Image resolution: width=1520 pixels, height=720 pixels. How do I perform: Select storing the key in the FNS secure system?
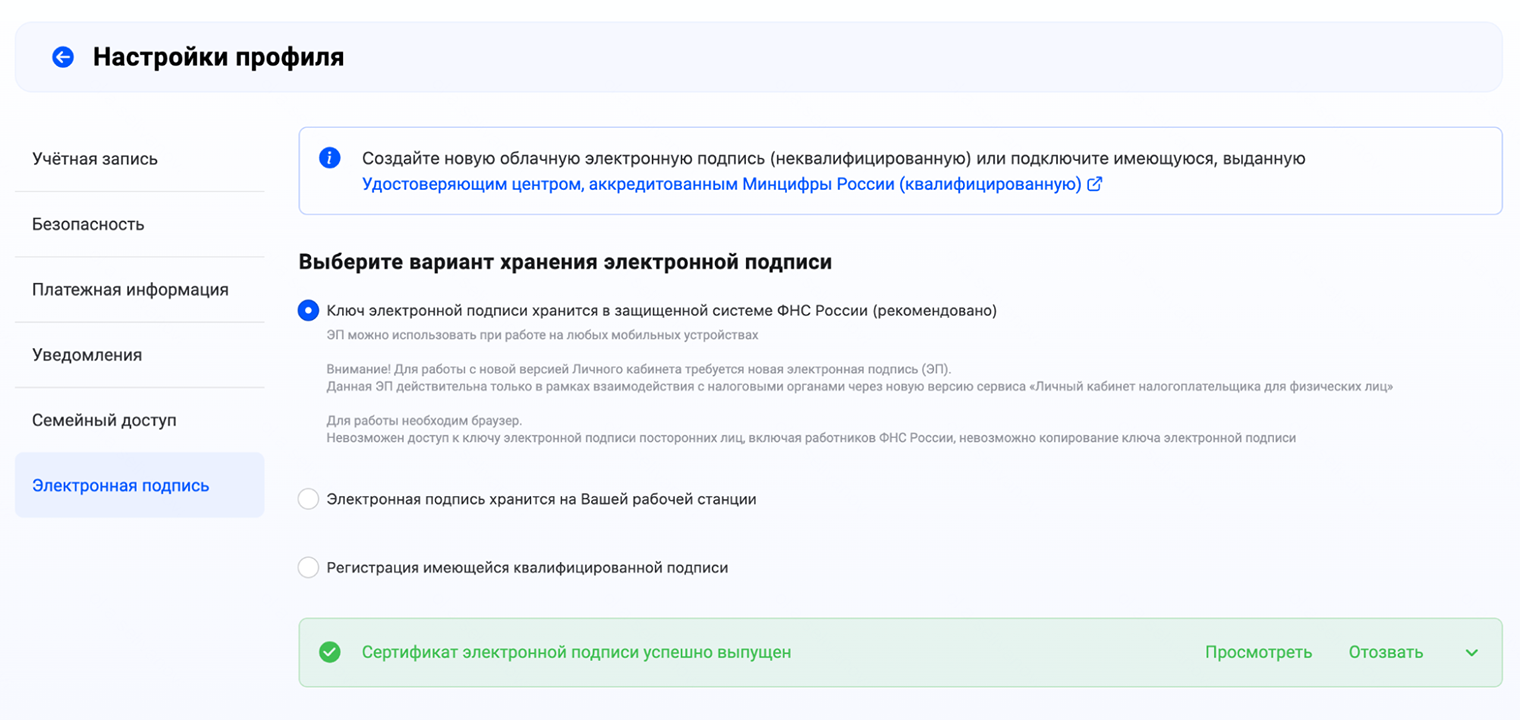click(308, 311)
